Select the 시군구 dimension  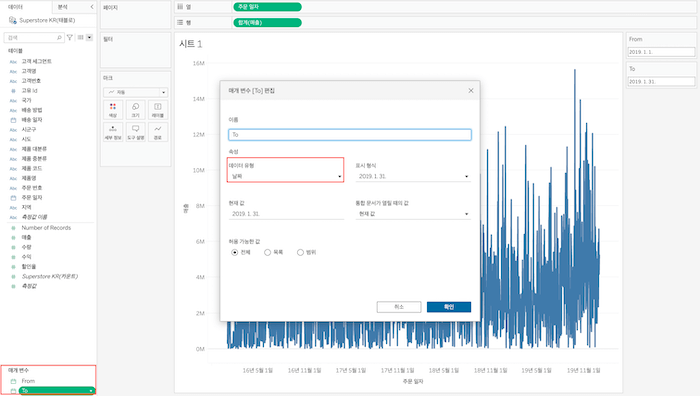click(x=29, y=129)
